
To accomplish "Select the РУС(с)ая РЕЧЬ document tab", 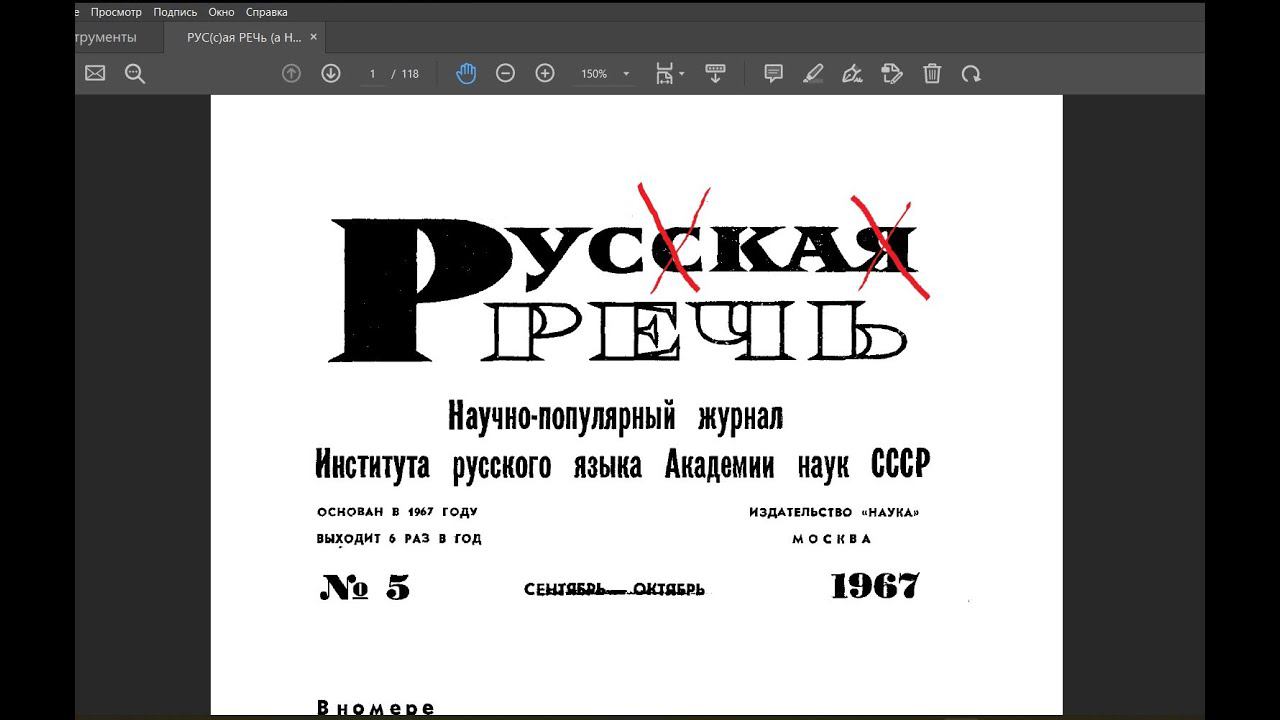I will point(244,37).
